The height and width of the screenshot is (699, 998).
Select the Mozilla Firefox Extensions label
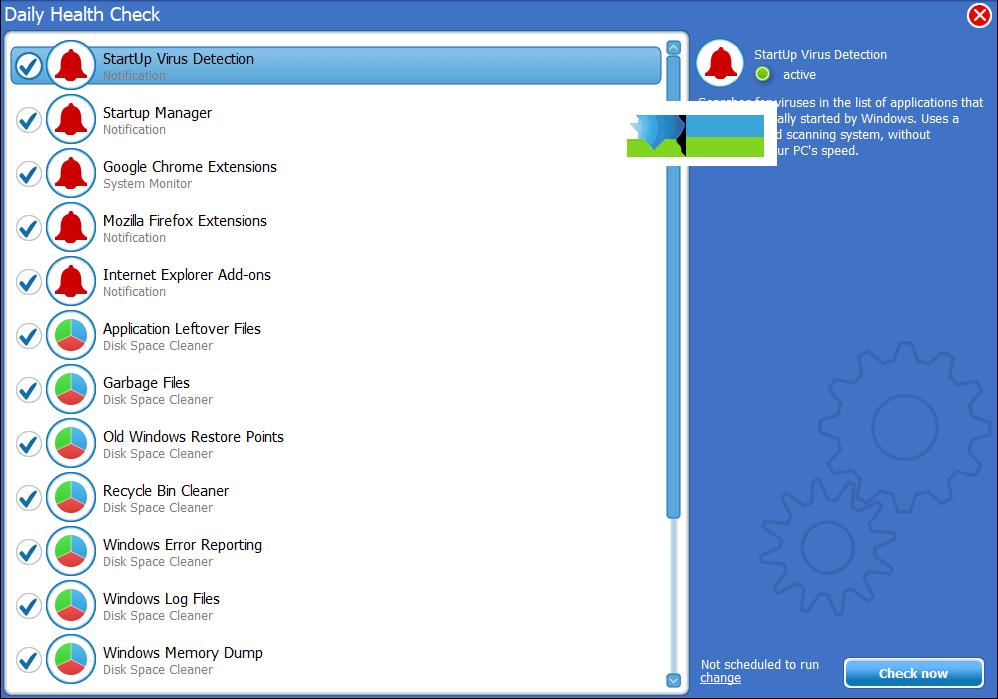pos(185,222)
